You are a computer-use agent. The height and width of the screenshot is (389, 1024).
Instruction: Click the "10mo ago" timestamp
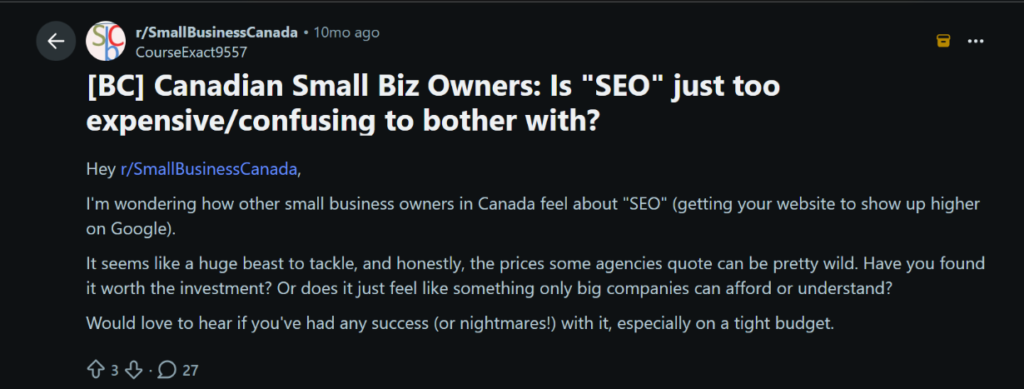346,32
